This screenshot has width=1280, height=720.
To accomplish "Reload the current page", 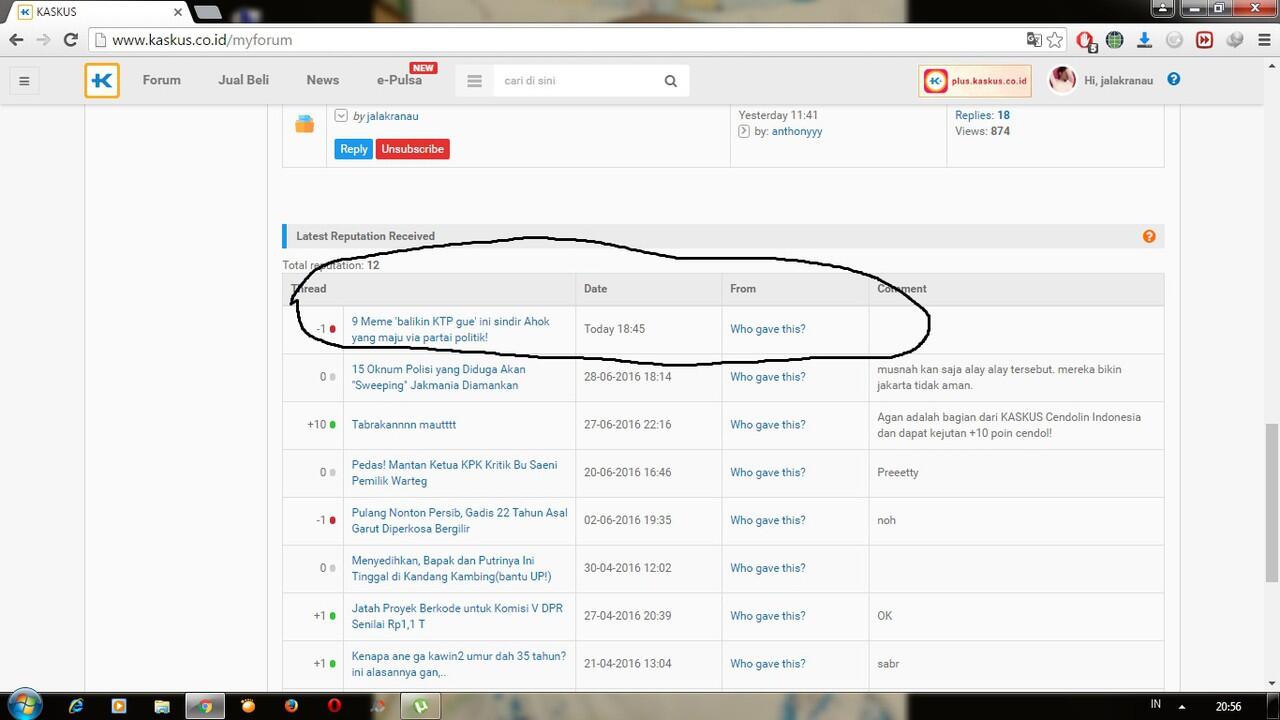I will 70,40.
